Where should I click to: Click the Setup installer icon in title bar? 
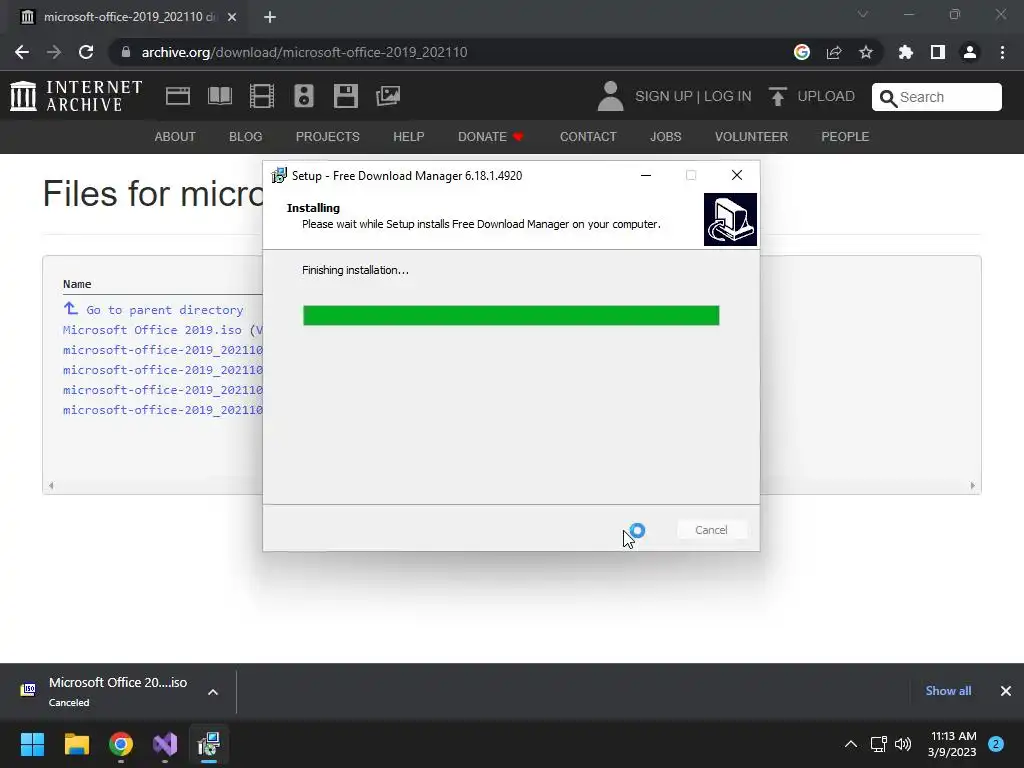279,175
